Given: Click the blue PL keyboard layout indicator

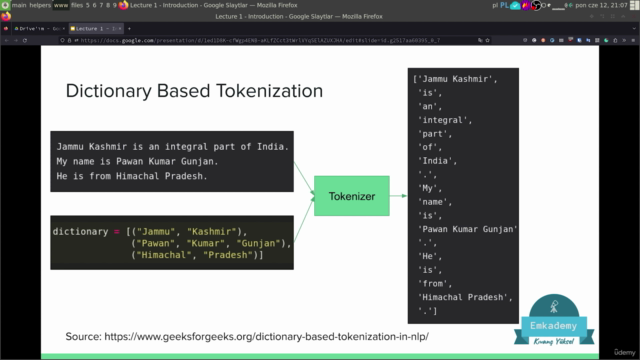Looking at the screenshot, I should point(504,5).
